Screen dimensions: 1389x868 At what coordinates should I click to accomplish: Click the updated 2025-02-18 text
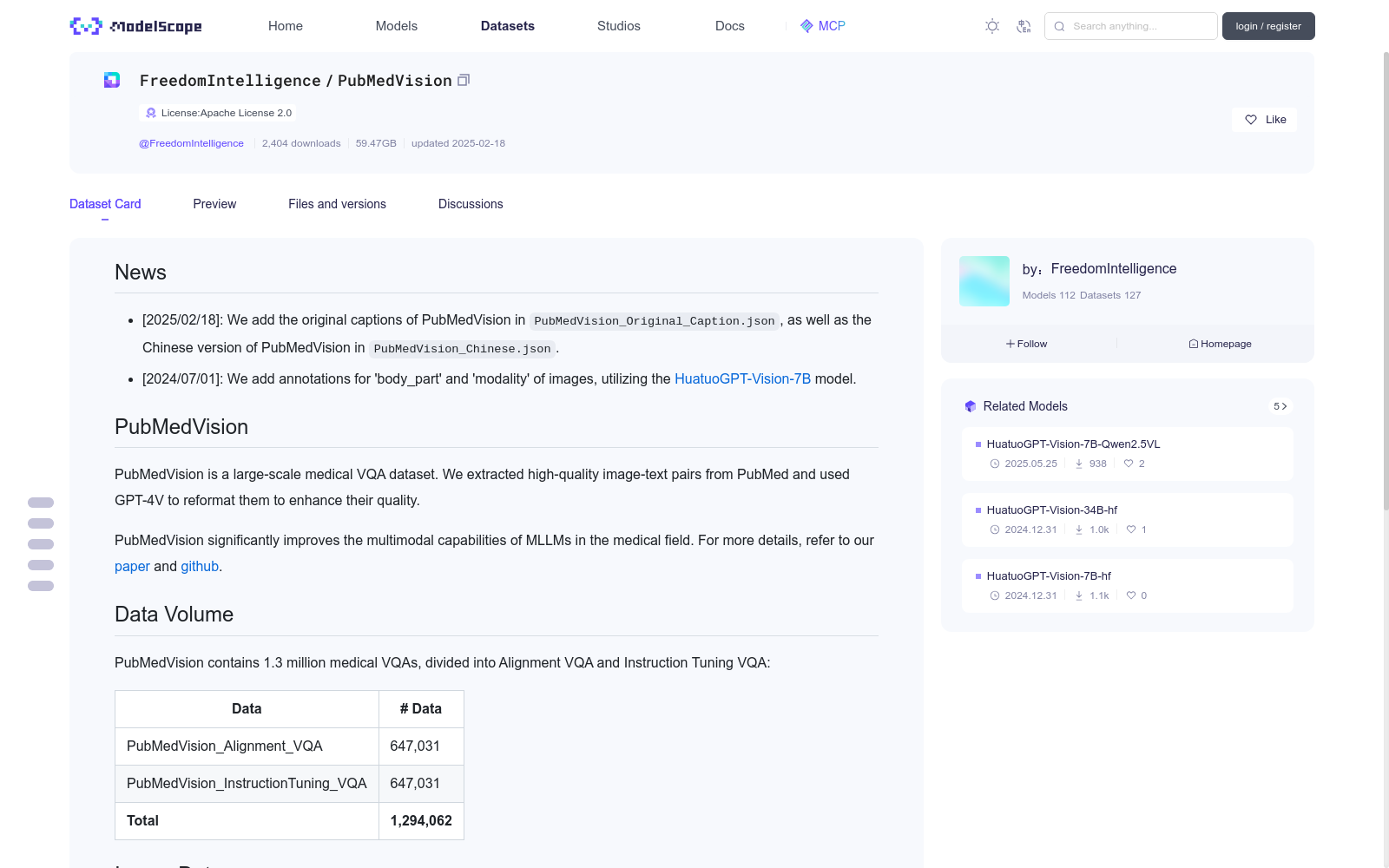pyautogui.click(x=458, y=143)
